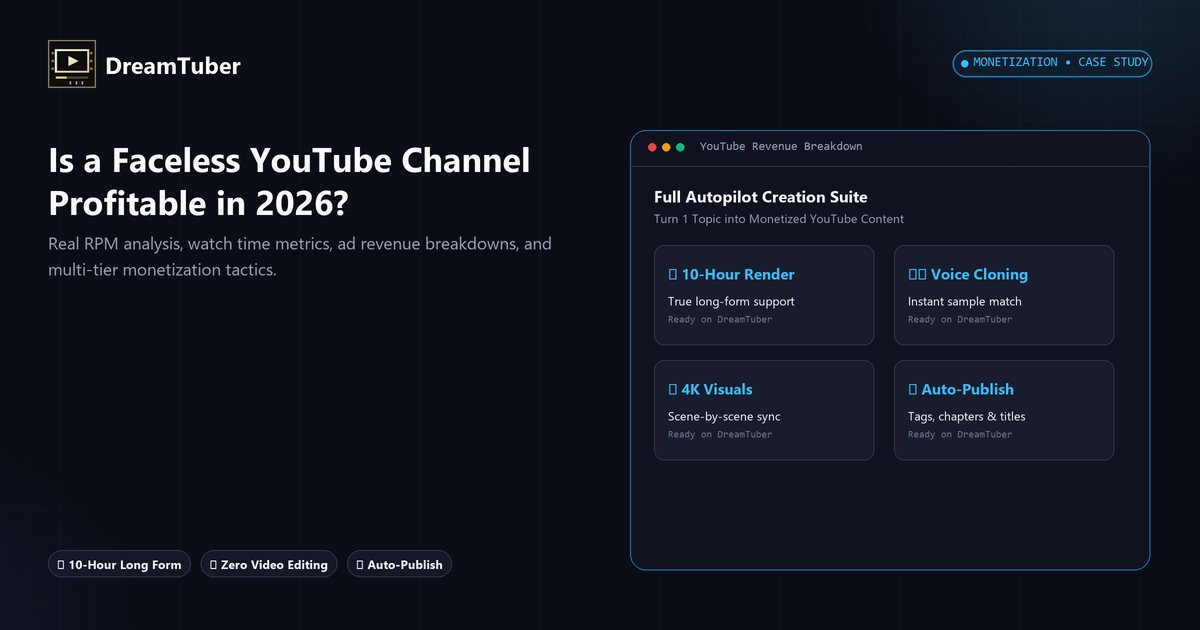Select the YouTube Revenue Breakdown title

[x=780, y=147]
